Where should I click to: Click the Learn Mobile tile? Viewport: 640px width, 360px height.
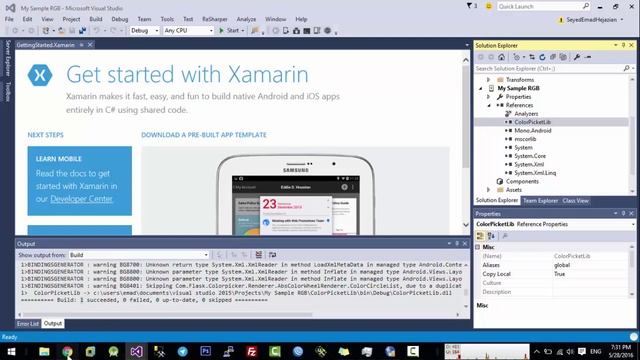coord(80,181)
